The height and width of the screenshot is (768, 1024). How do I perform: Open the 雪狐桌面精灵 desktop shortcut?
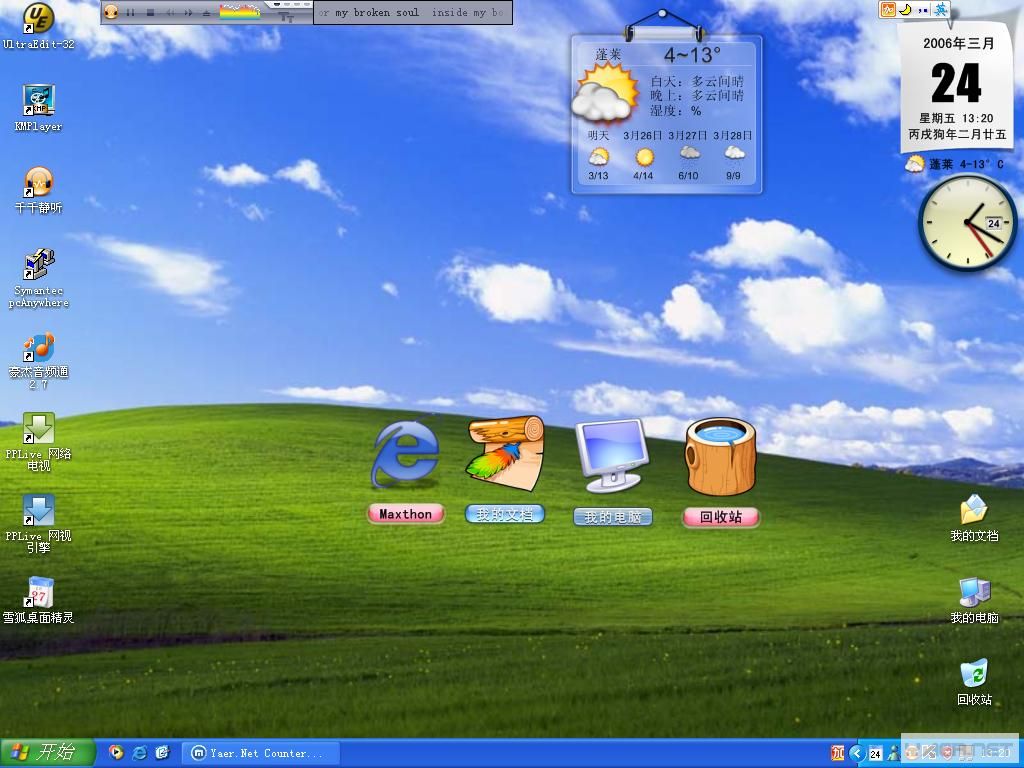click(x=39, y=600)
